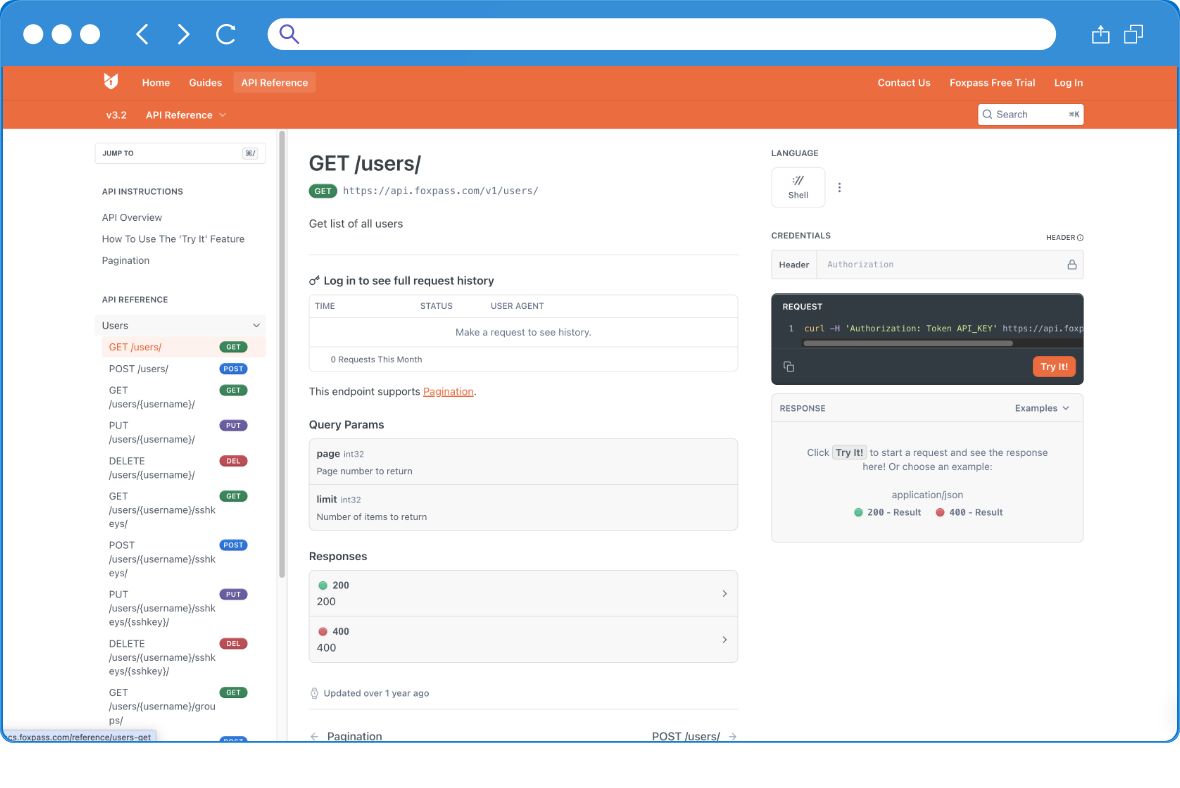The image size is (1180, 788).
Task: Open the Home menu item
Action: [x=156, y=82]
